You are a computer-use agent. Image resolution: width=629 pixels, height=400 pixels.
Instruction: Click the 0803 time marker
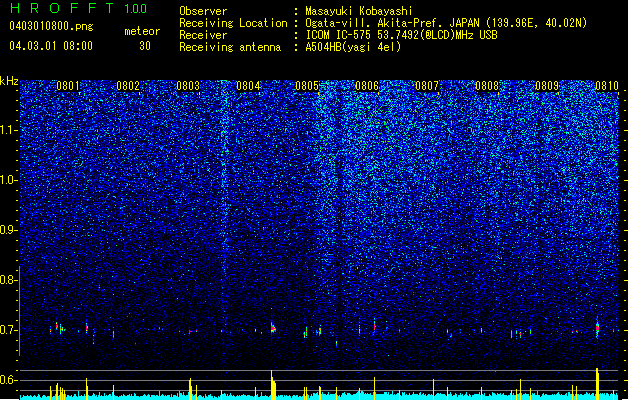pos(188,86)
